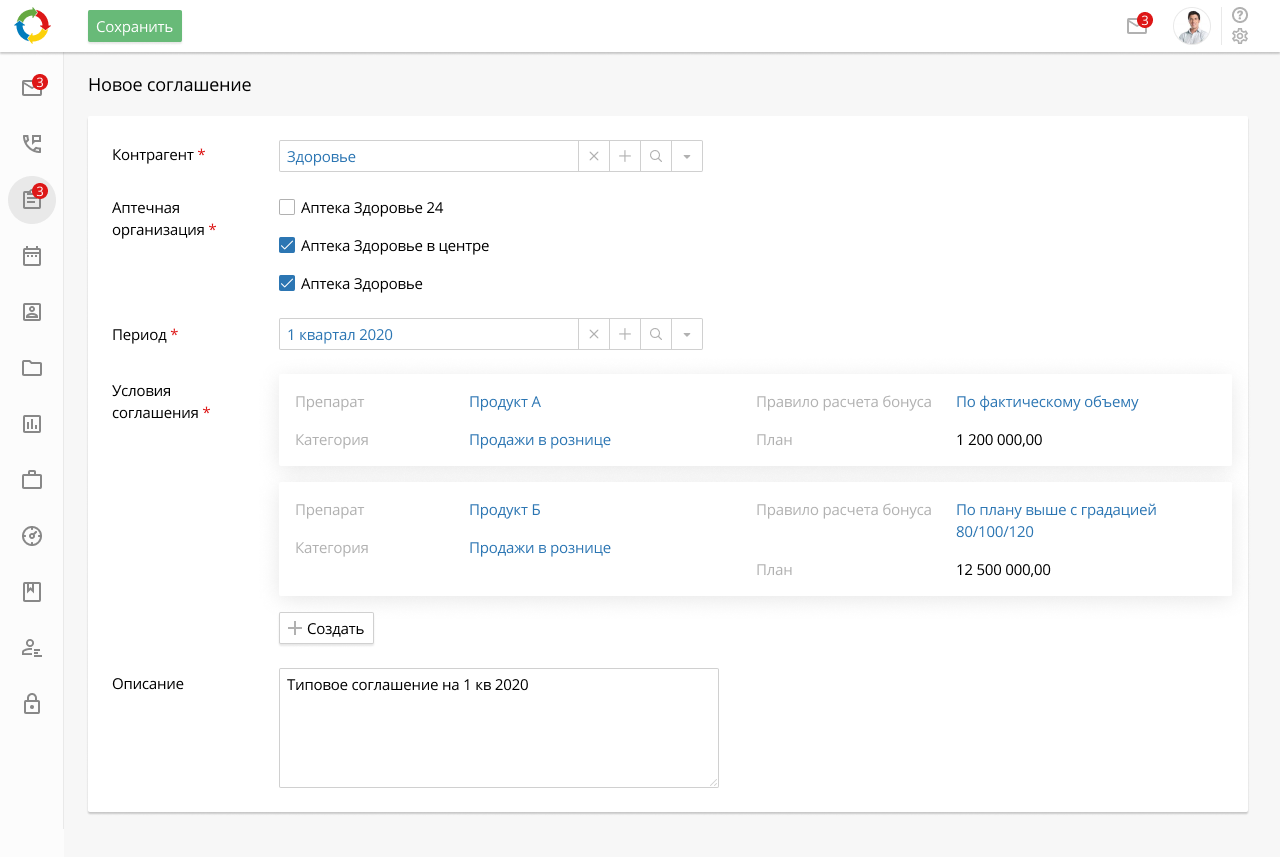Open the folder icon in the sidebar

(x=32, y=368)
